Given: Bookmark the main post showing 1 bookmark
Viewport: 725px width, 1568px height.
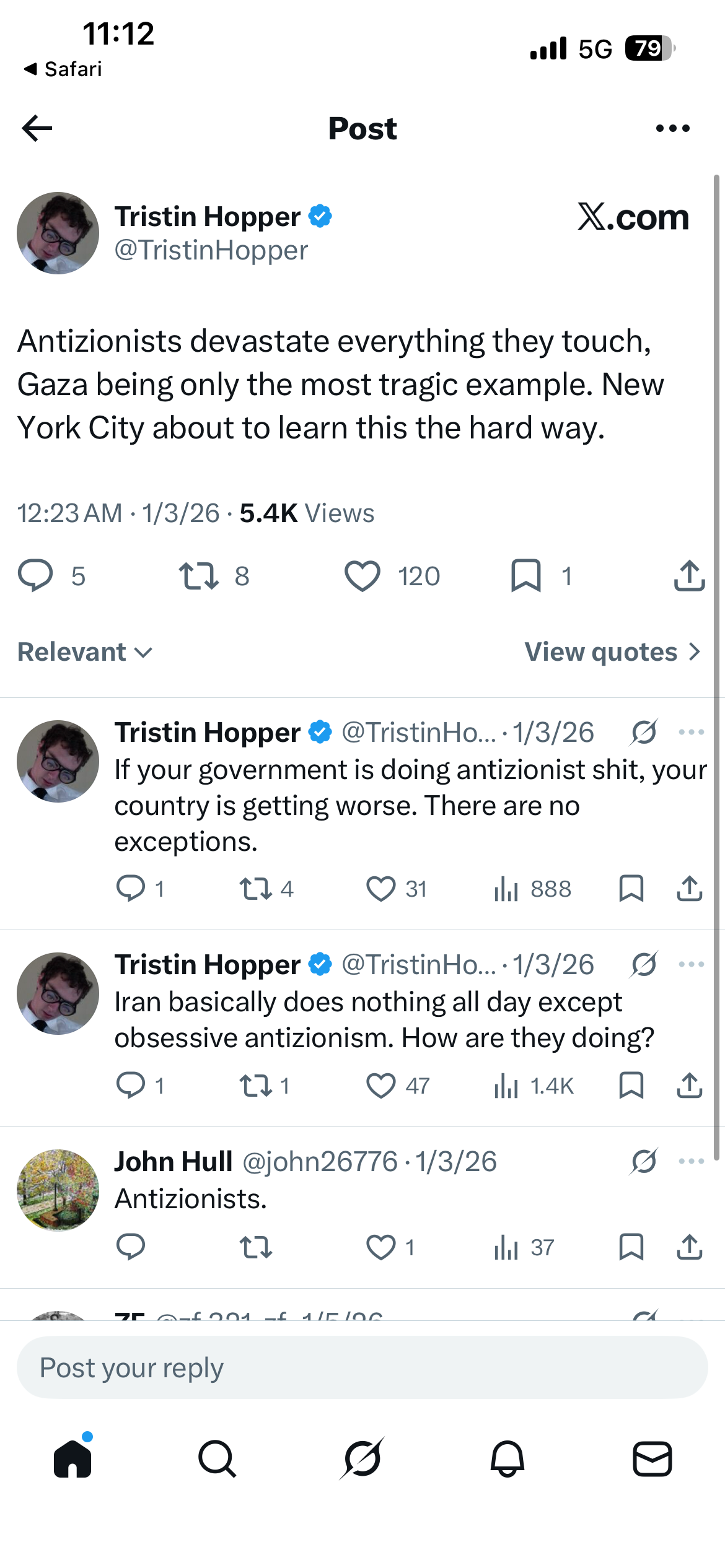Looking at the screenshot, I should 526,576.
